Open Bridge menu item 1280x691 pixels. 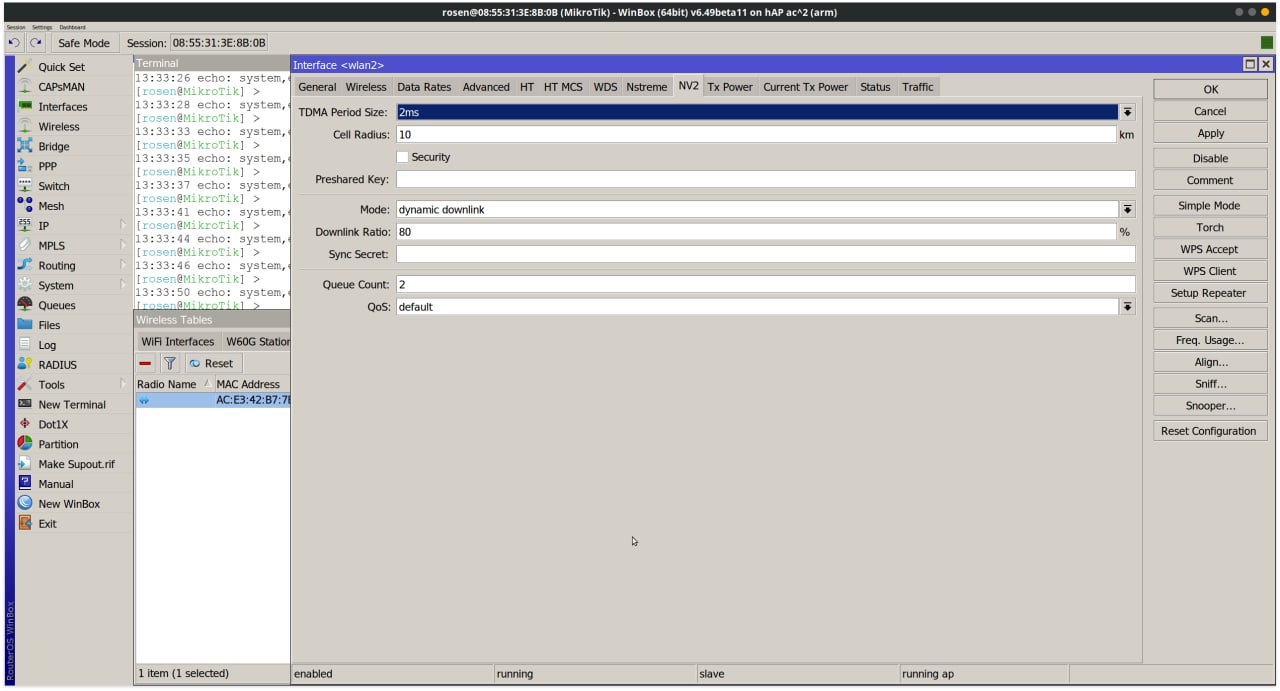pos(54,147)
